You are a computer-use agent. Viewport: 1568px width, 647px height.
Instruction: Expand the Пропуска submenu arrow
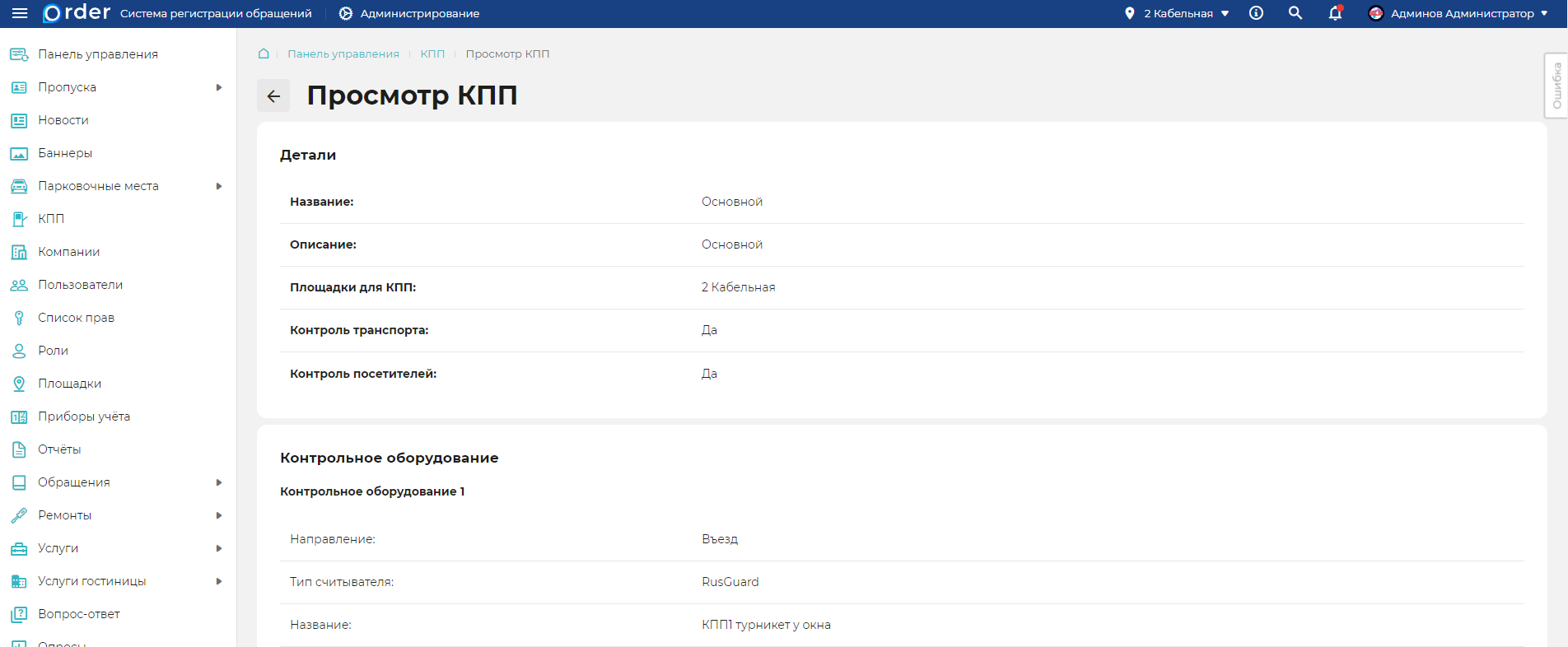click(x=219, y=87)
